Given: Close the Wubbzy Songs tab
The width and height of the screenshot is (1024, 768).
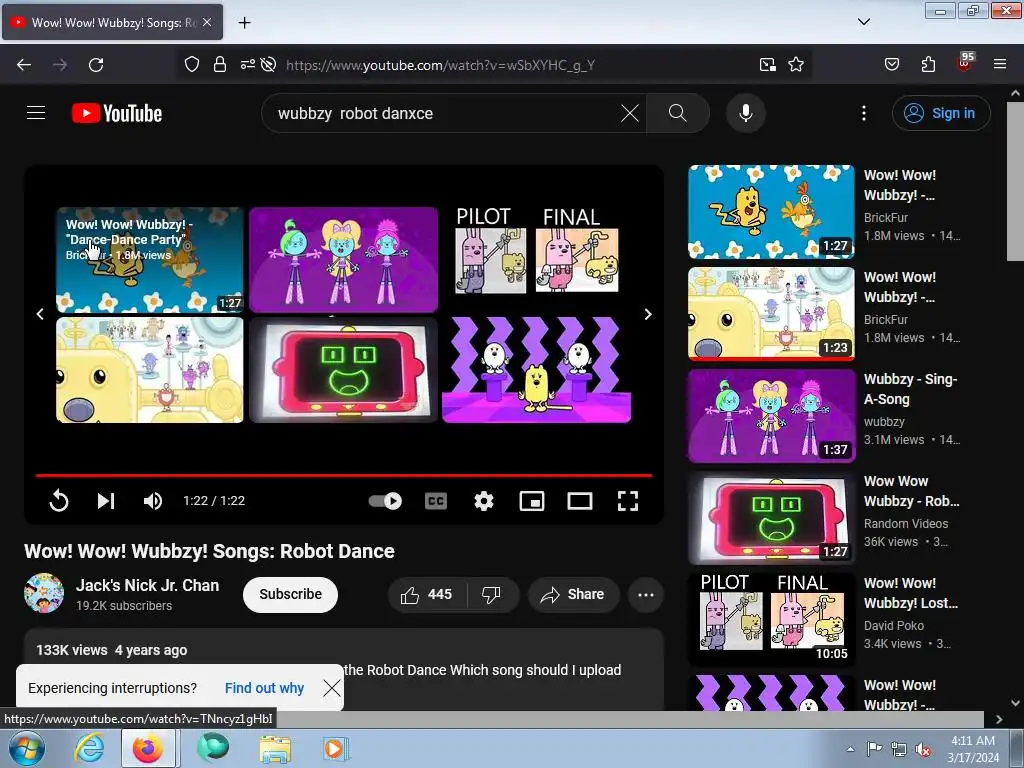Looking at the screenshot, I should [207, 22].
